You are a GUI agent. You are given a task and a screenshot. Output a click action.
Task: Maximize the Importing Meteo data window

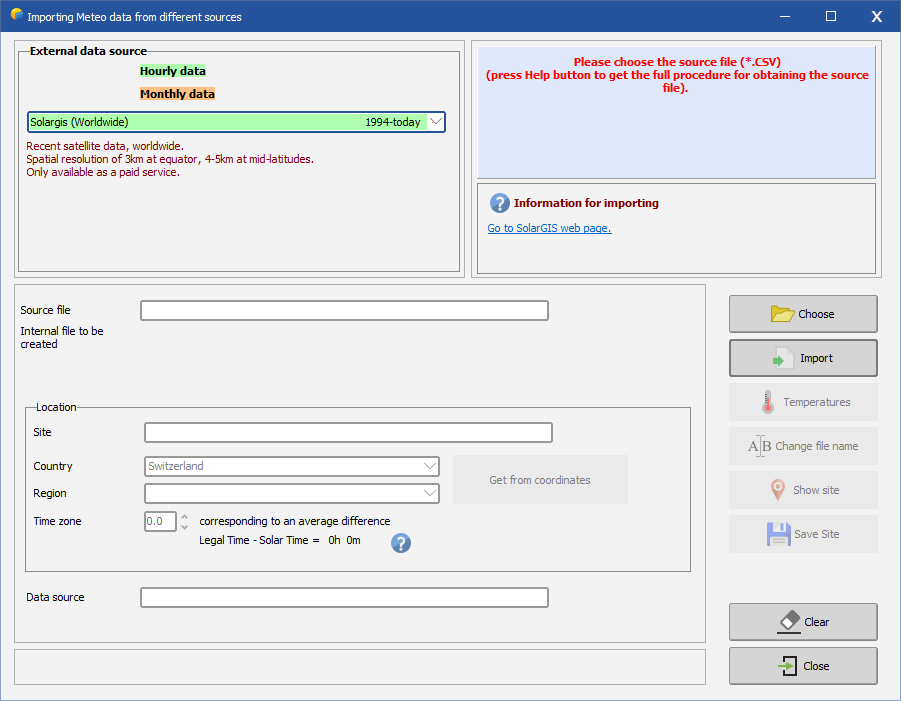pyautogui.click(x=831, y=17)
